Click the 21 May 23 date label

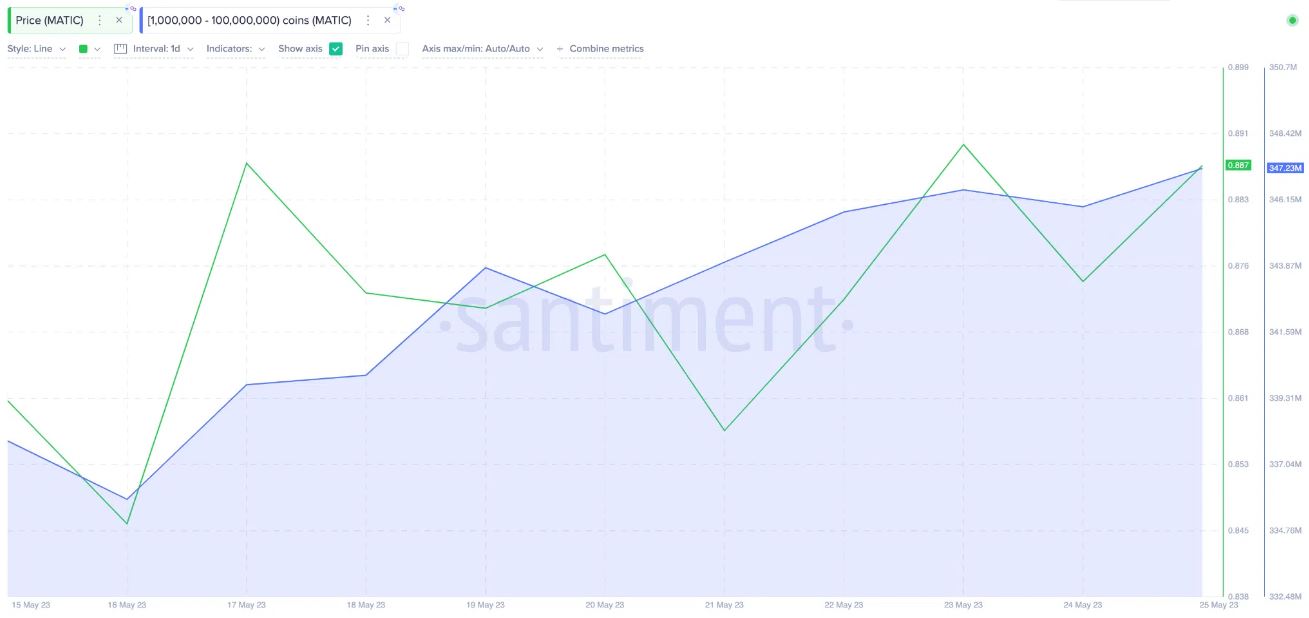pos(725,605)
